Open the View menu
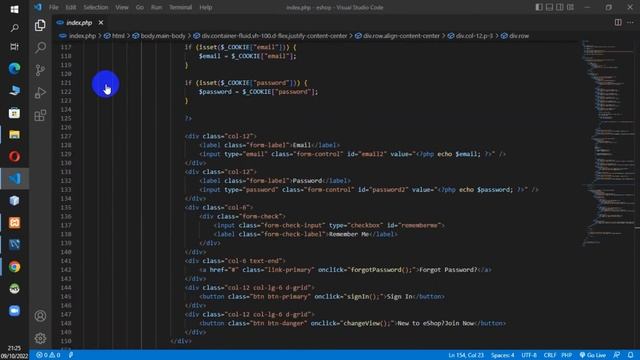 click(x=122, y=7)
